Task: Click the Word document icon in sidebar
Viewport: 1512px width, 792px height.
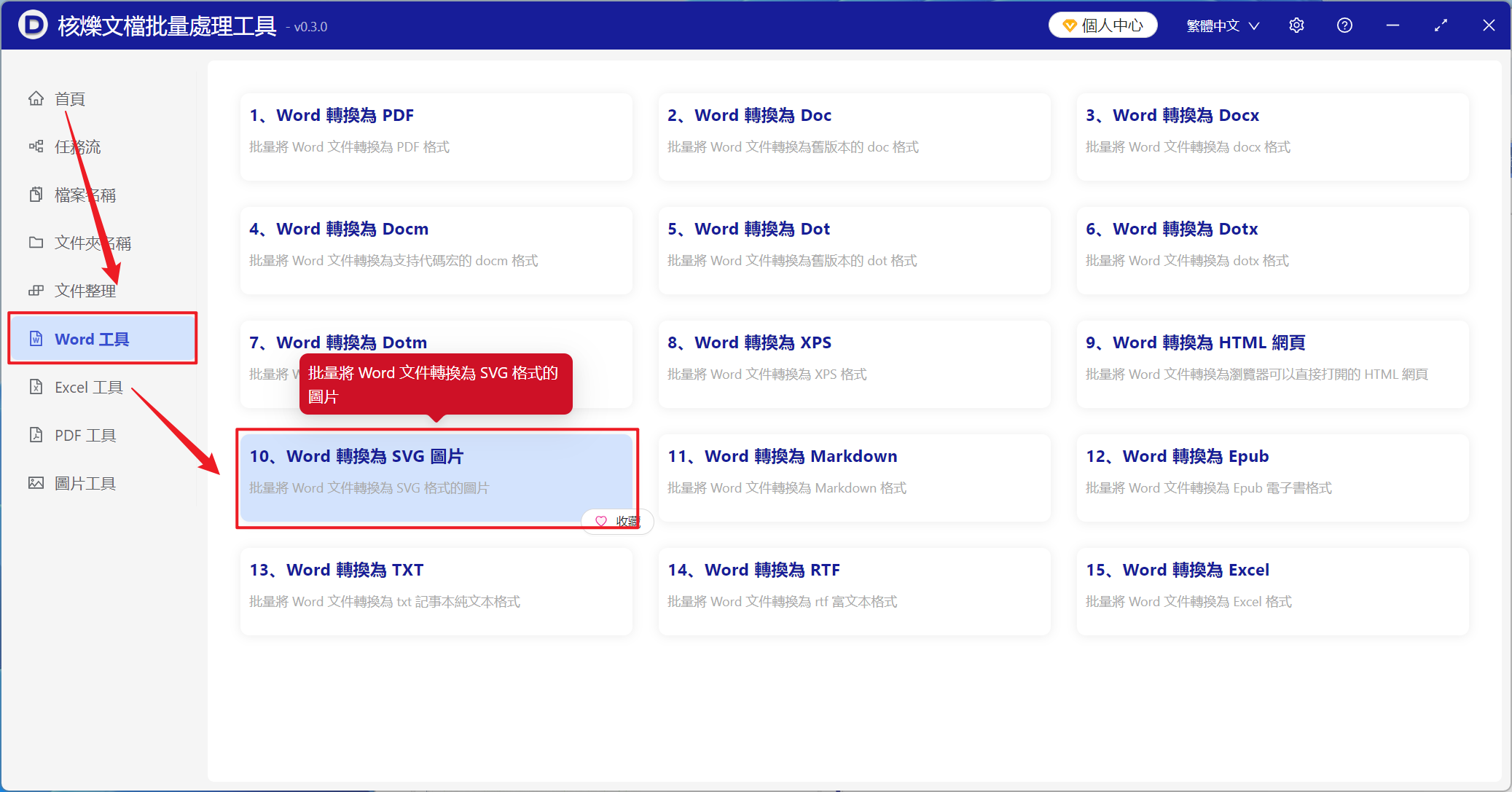Action: 36,339
